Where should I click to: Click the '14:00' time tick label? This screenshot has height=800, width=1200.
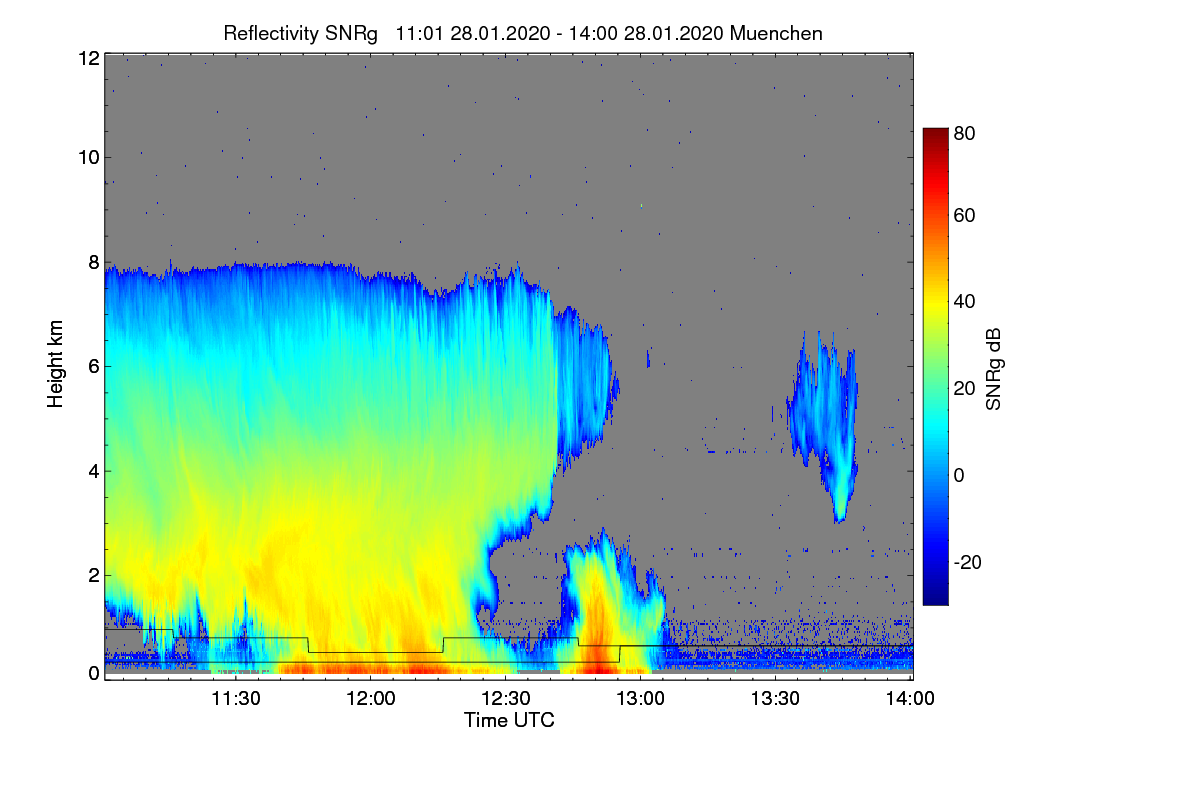(911, 699)
